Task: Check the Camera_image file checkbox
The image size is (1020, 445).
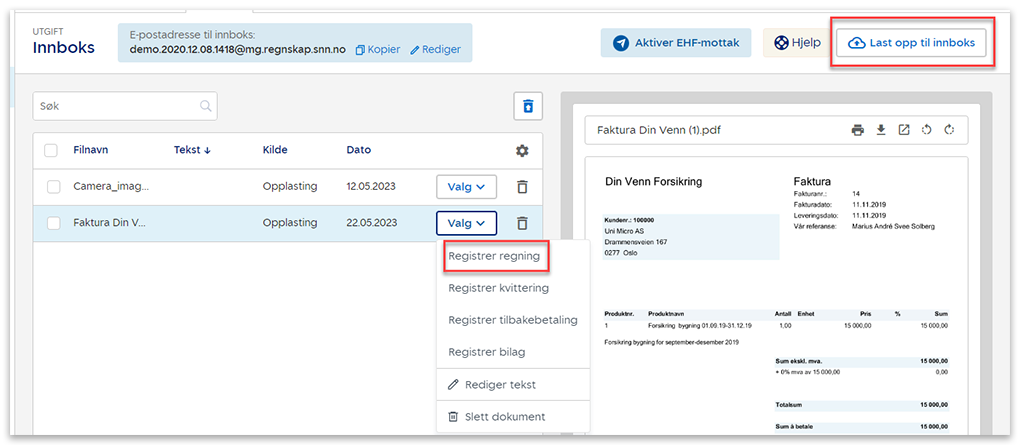Action: pyautogui.click(x=54, y=187)
